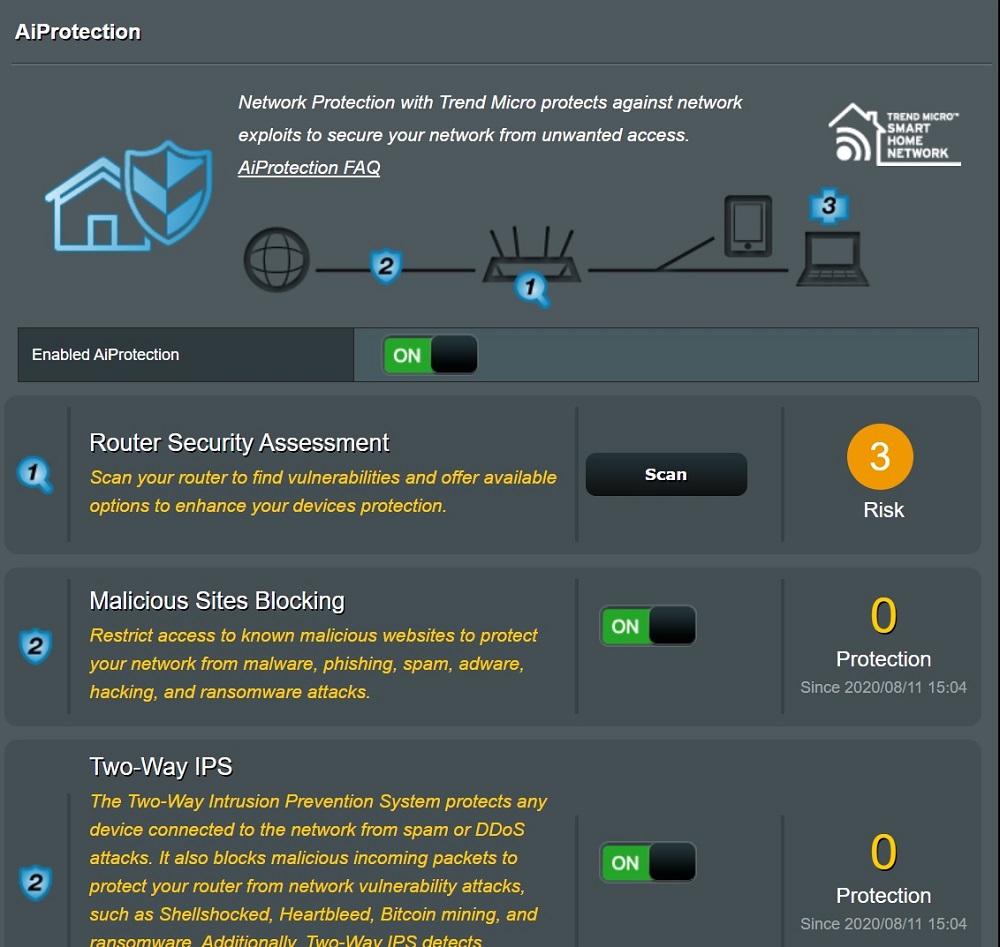Click the orange risk count circle
The image size is (1000, 947).
pos(879,457)
